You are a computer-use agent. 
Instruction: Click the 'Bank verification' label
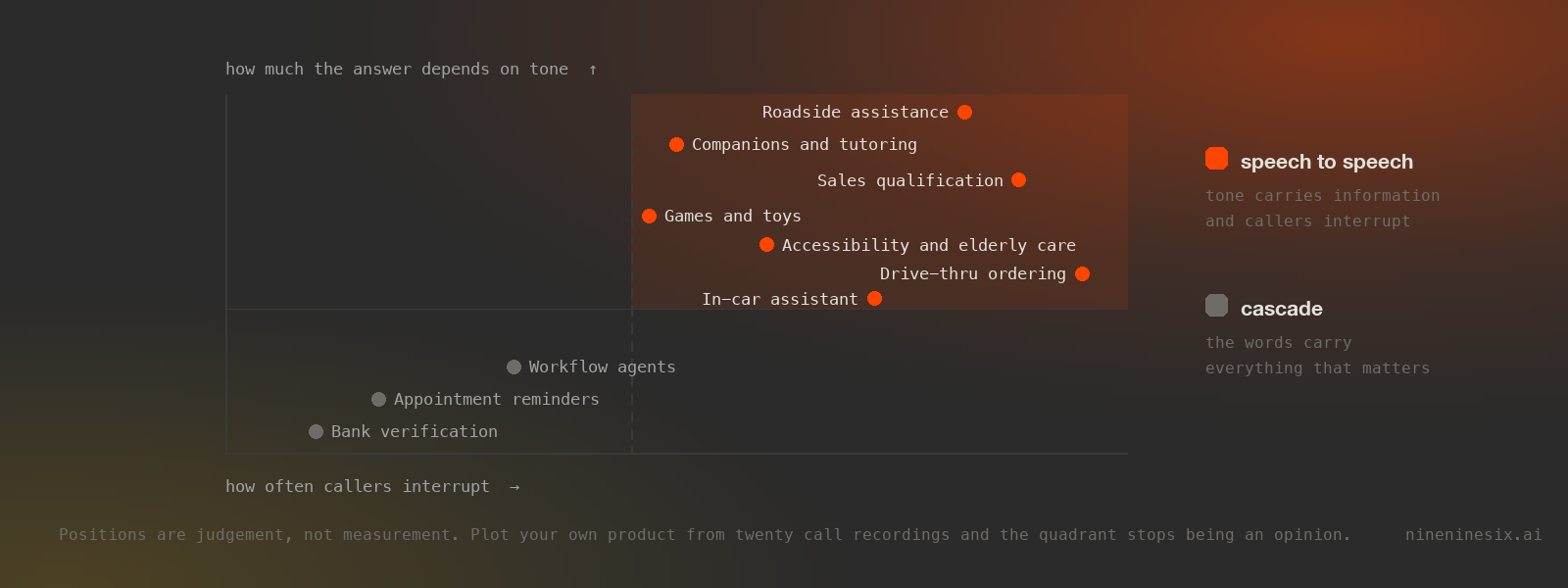tap(415, 431)
